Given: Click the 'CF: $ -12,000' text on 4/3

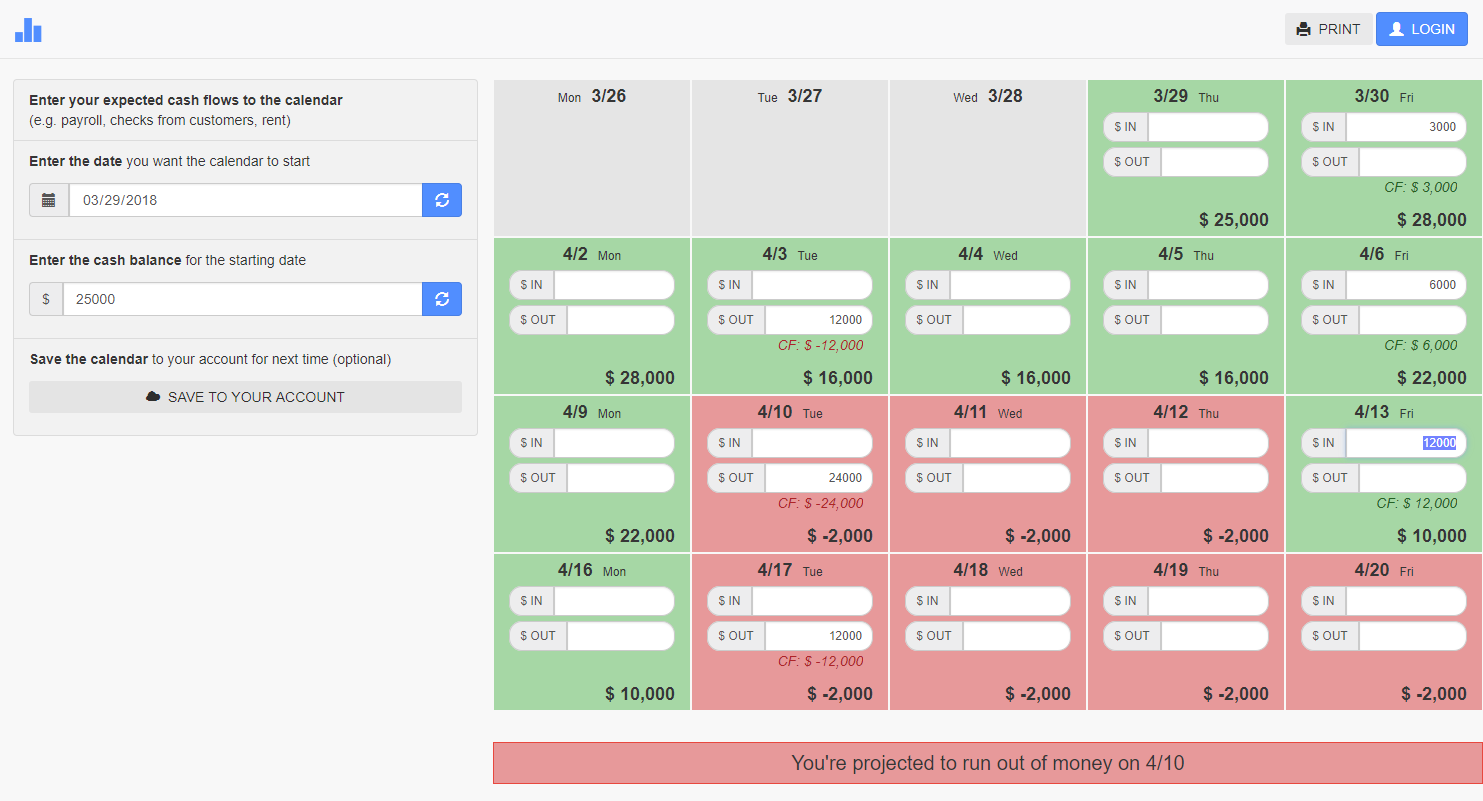Looking at the screenshot, I should pyautogui.click(x=820, y=345).
